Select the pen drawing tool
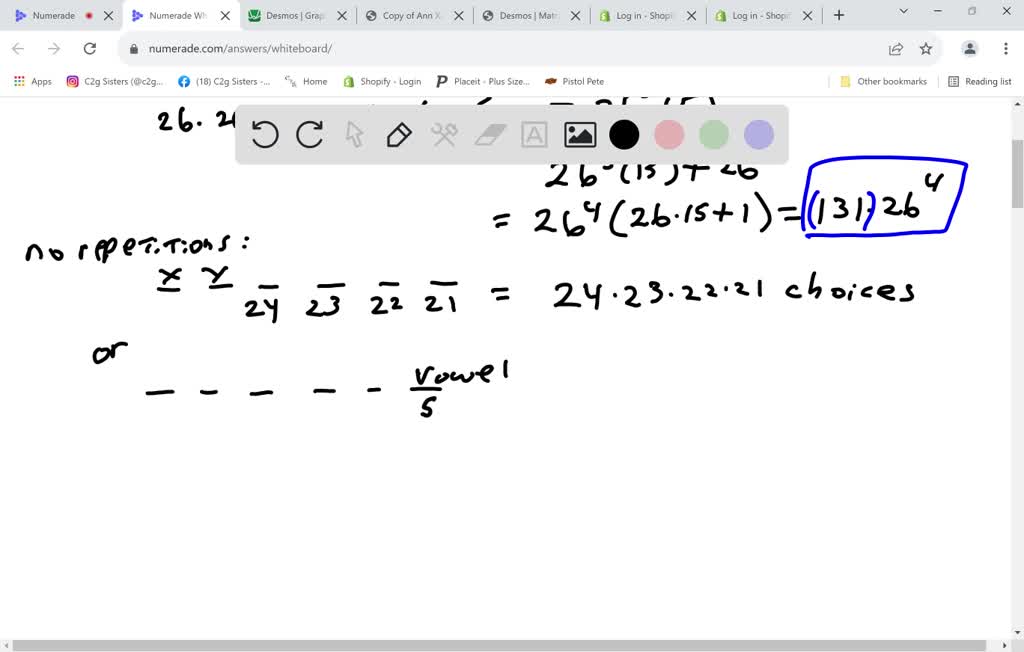The image size is (1024, 652). pos(399,135)
